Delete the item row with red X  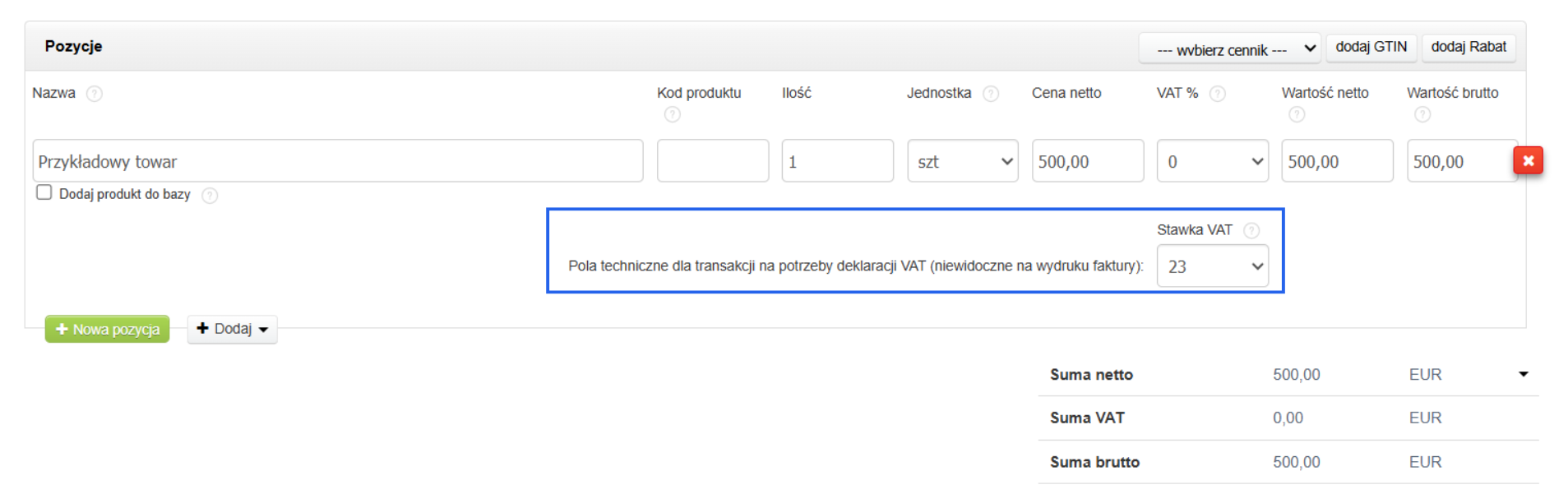(x=1528, y=160)
